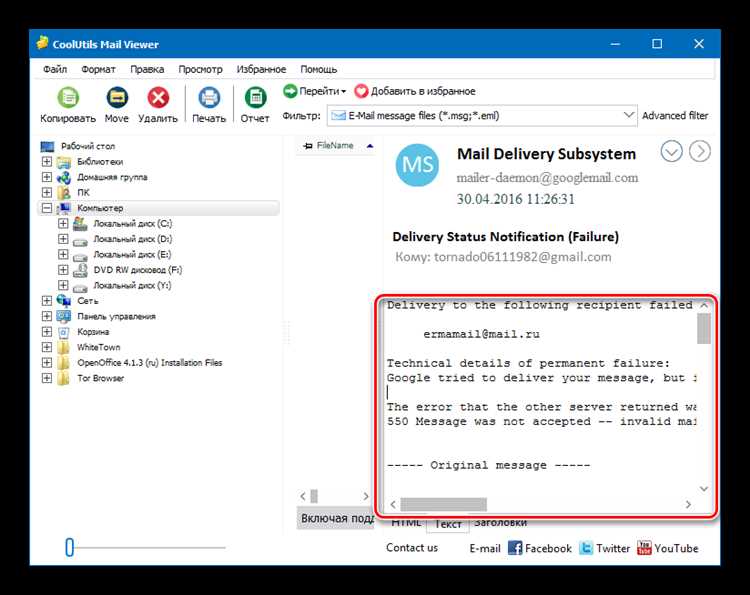
Task: Click the message scroll down arrow
Action: pos(704,488)
